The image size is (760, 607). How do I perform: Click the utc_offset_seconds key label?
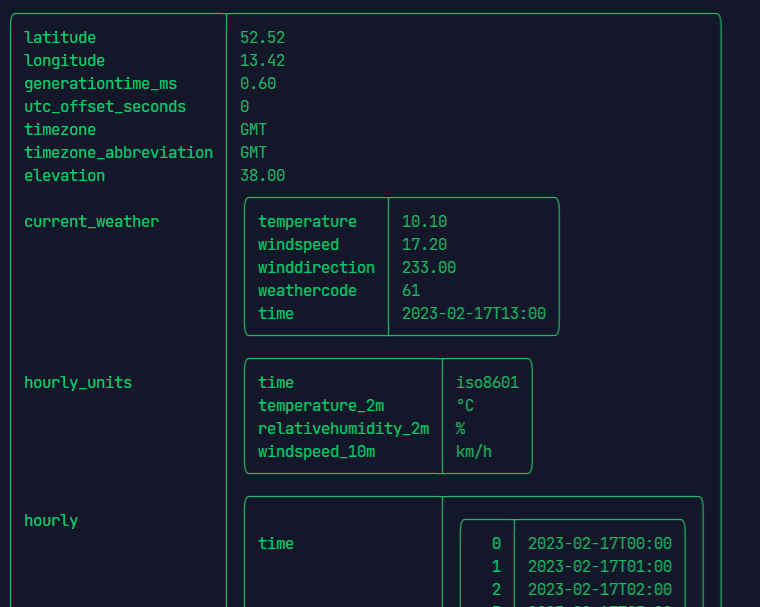pos(105,107)
